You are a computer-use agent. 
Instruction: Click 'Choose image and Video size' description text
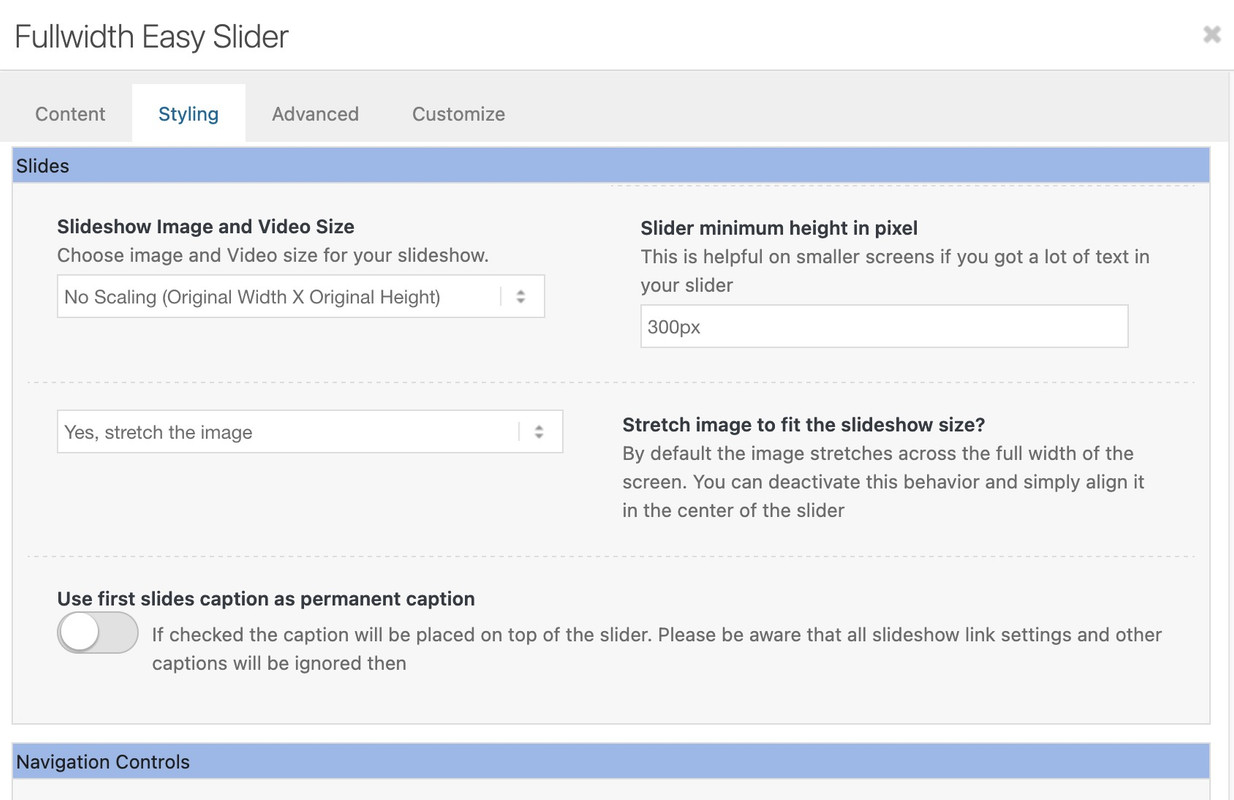pyautogui.click(x=273, y=255)
